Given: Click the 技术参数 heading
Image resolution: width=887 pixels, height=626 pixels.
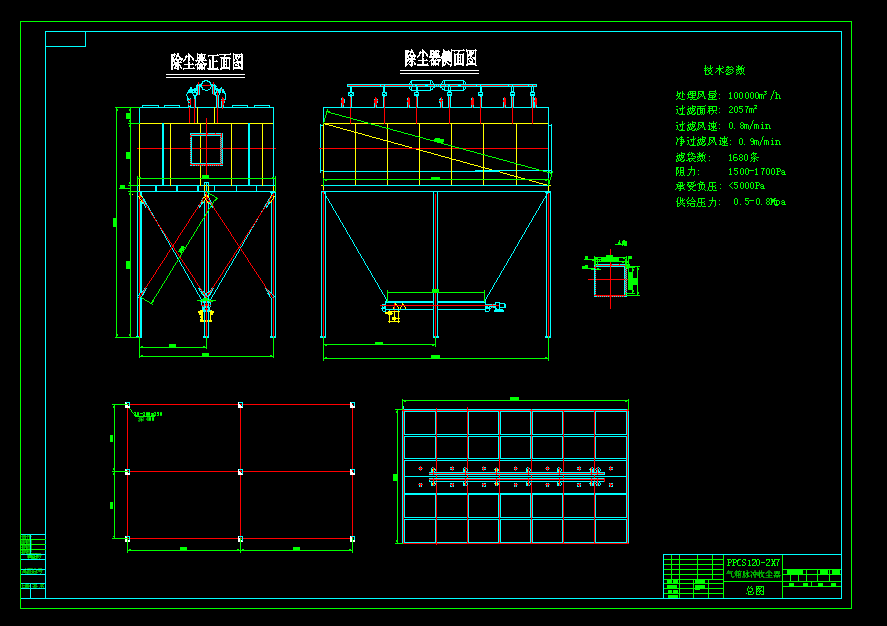Looking at the screenshot, I should [725, 70].
